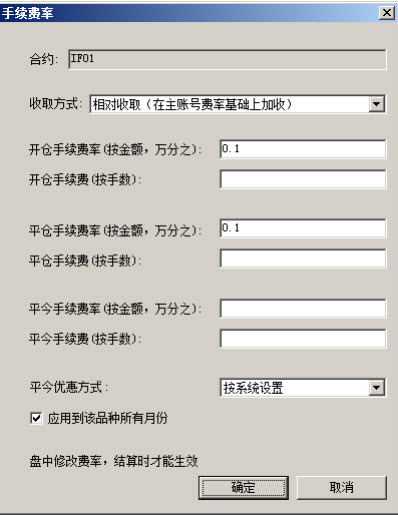This screenshot has width=398, height=516.
Task: Click the 手续费率 title bar
Action: pyautogui.click(x=189, y=13)
